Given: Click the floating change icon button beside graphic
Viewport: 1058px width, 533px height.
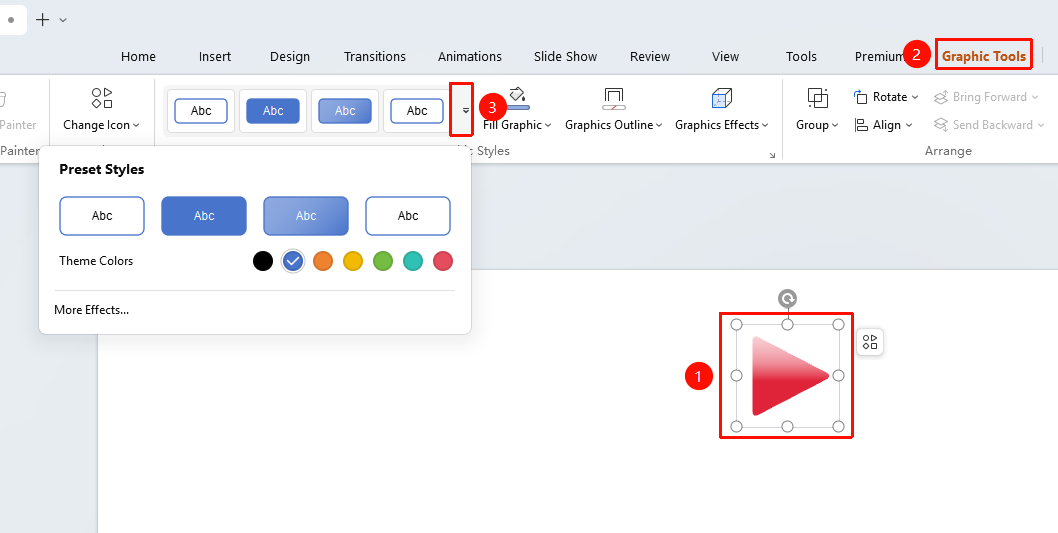Looking at the screenshot, I should 870,342.
